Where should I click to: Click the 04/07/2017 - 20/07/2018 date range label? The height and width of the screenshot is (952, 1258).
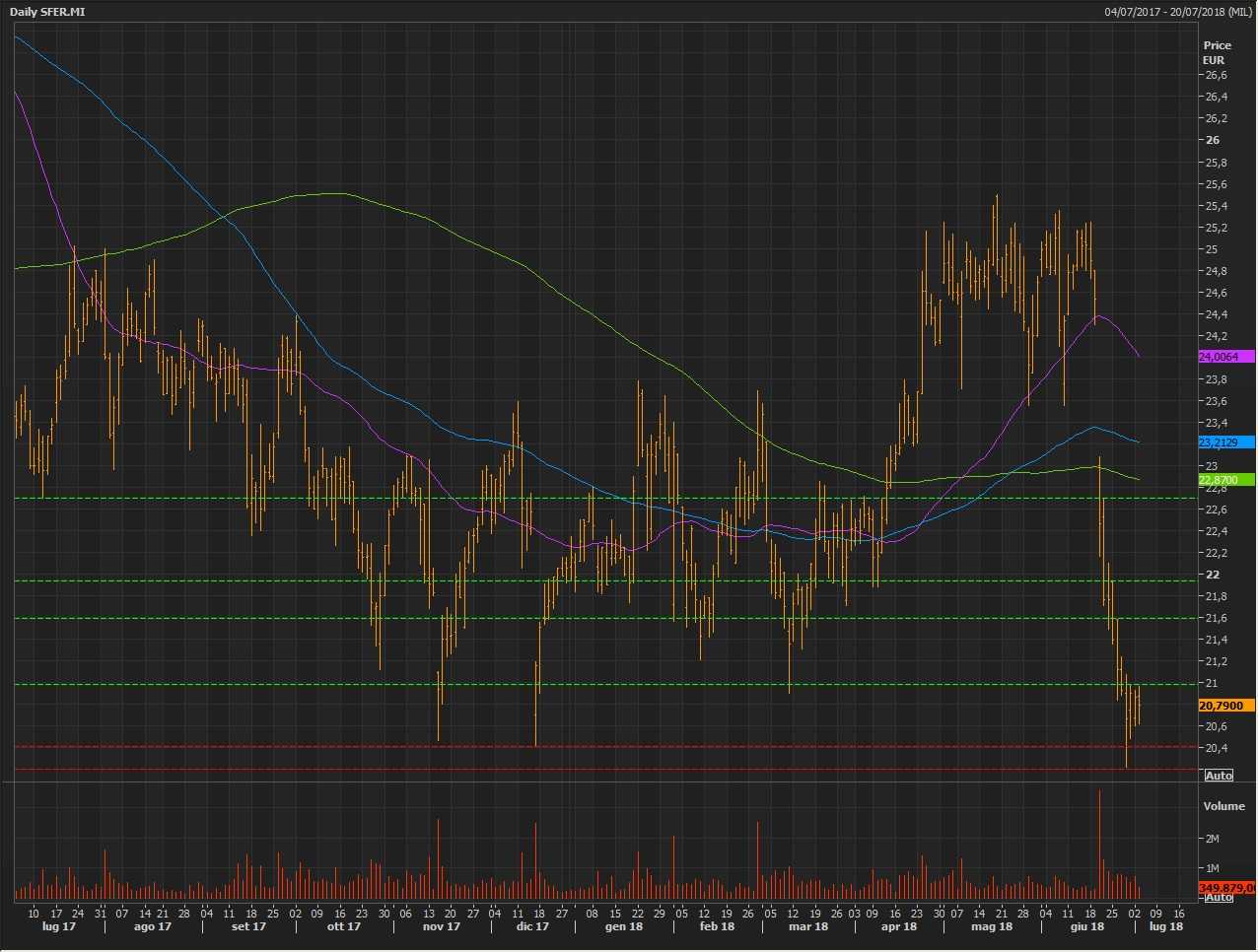(x=1178, y=12)
